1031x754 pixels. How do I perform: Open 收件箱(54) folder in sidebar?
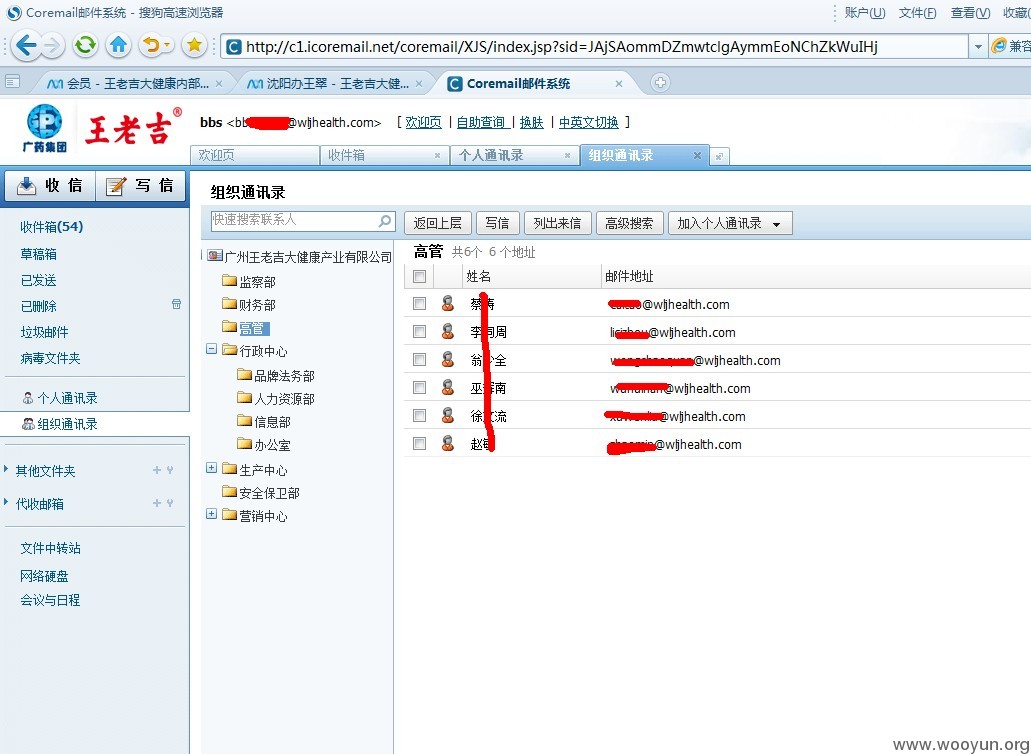(x=51, y=227)
